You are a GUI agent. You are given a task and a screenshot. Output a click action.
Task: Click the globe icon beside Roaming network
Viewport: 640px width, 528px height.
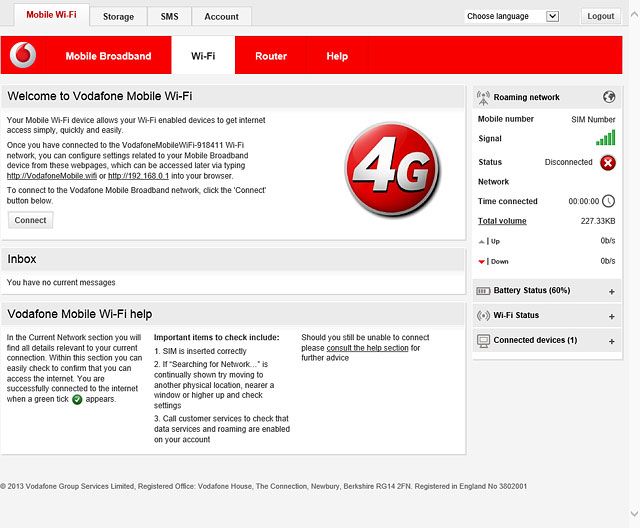tap(609, 97)
